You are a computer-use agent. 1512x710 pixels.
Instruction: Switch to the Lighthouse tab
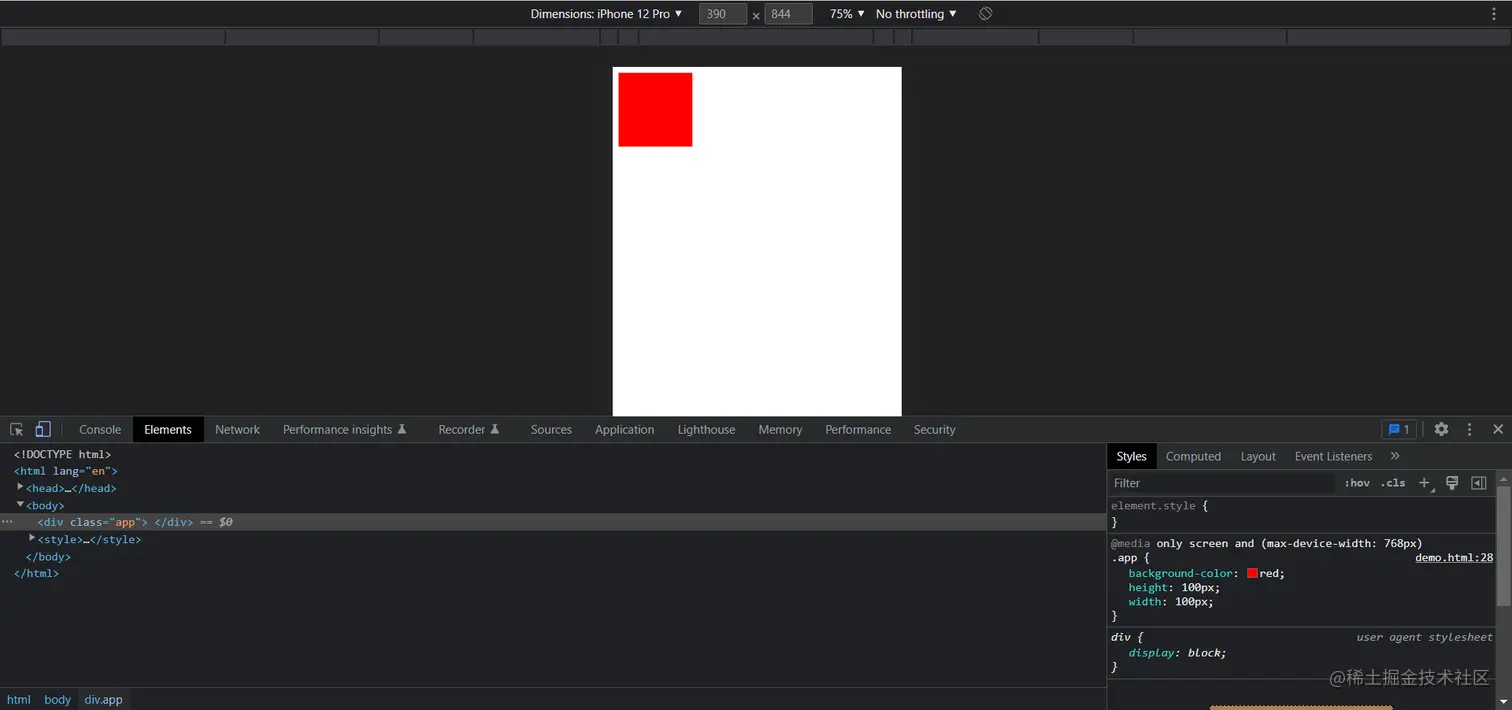point(706,429)
